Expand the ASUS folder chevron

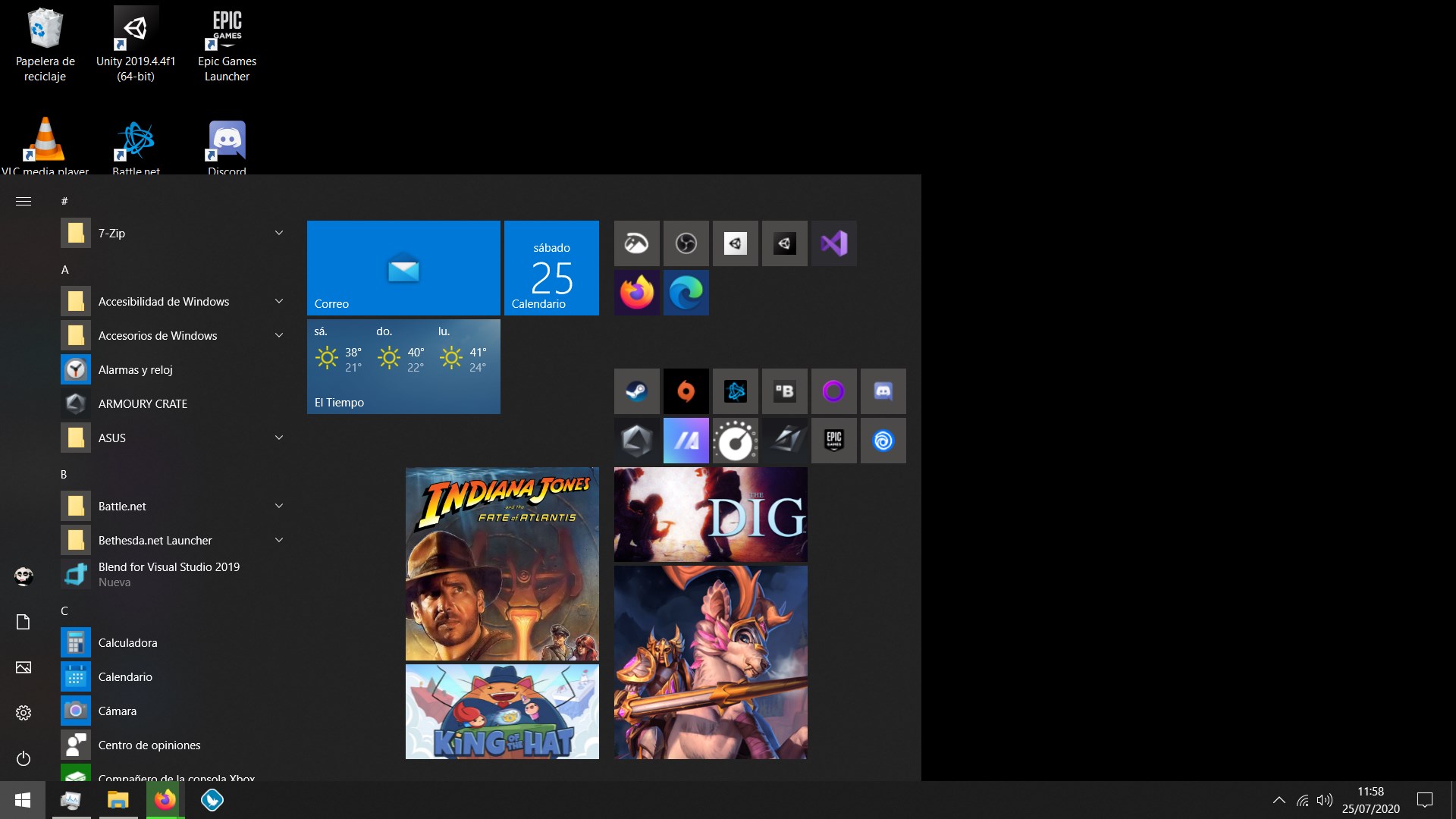click(278, 438)
